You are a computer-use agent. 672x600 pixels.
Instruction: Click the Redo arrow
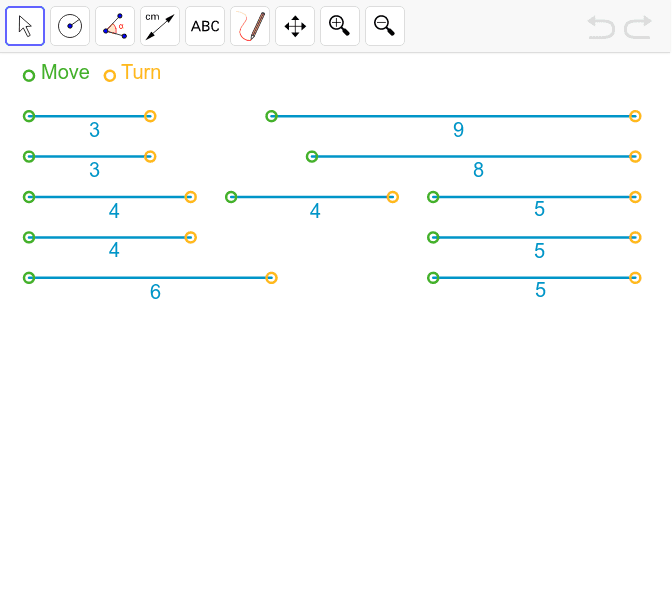(638, 27)
